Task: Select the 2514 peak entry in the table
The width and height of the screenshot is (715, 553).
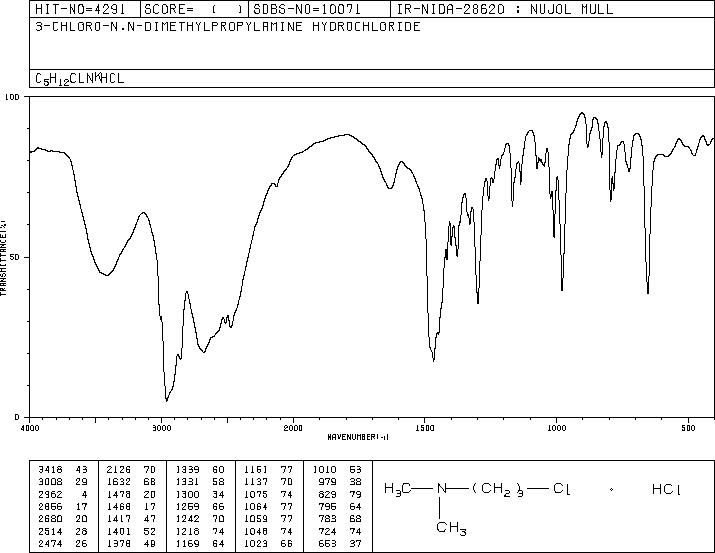Action: (63, 532)
